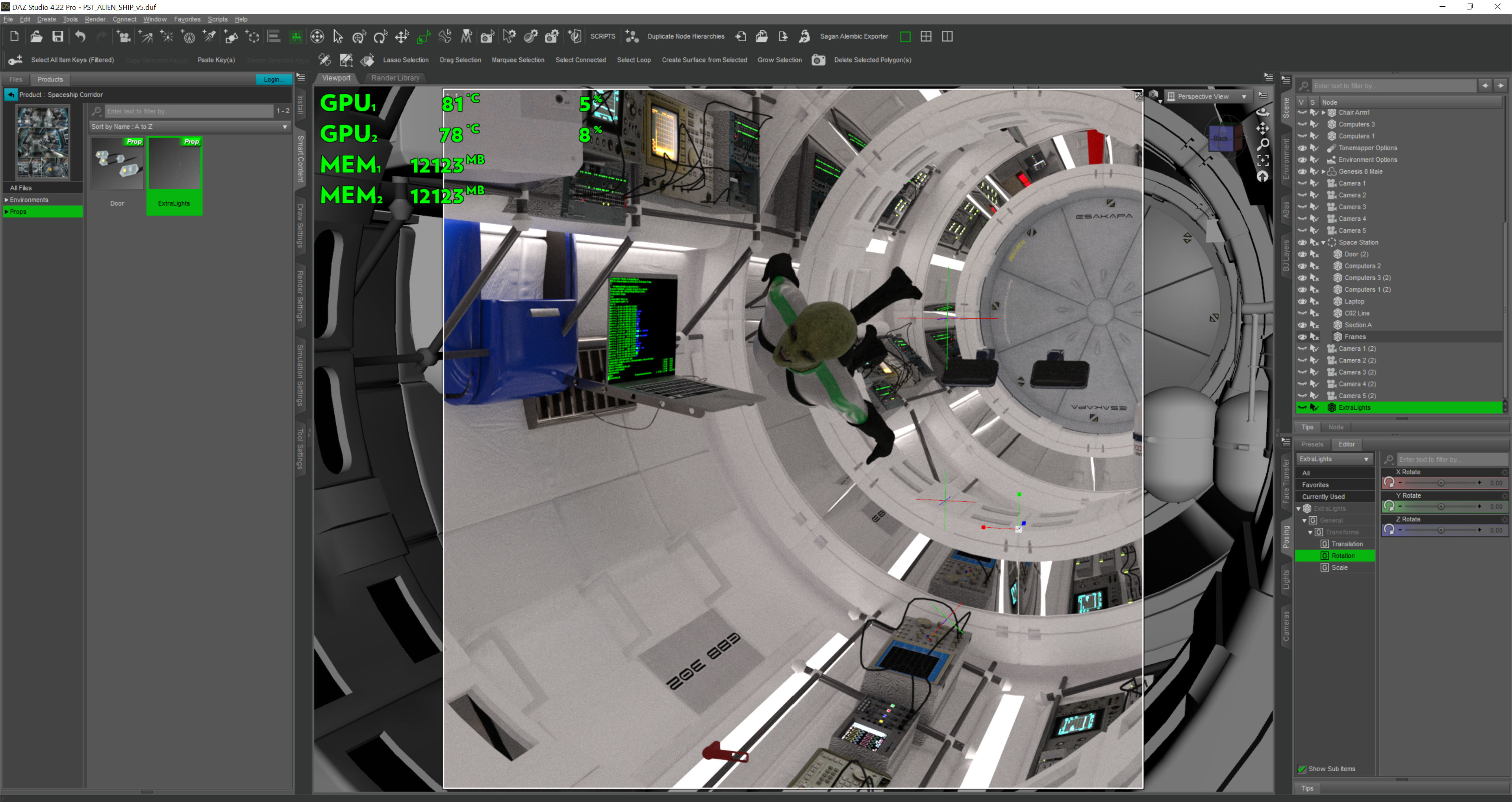Click the Login button
This screenshot has width=1512, height=802.
[x=273, y=79]
